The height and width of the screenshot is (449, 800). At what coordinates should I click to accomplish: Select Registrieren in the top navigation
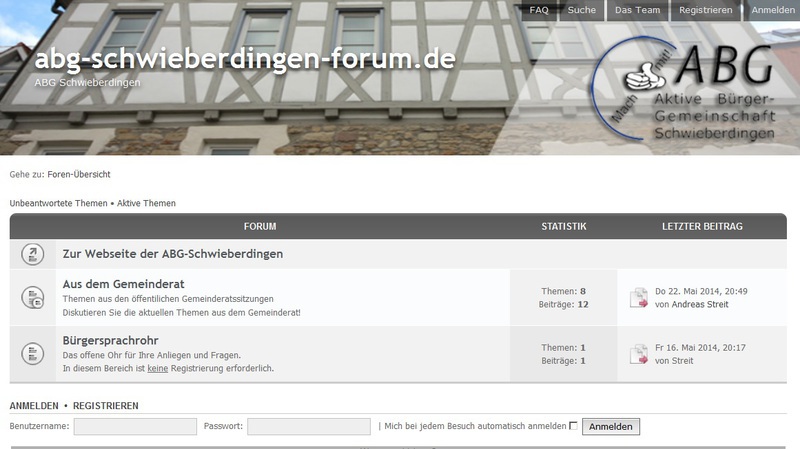click(x=705, y=10)
